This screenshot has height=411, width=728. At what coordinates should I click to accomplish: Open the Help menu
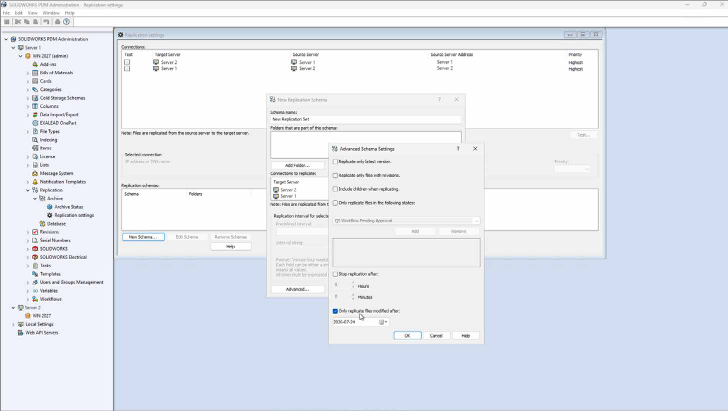(69, 13)
